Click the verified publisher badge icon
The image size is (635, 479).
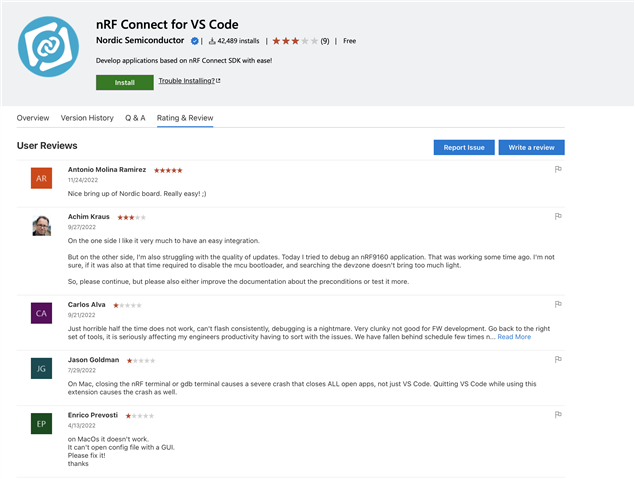pos(195,41)
